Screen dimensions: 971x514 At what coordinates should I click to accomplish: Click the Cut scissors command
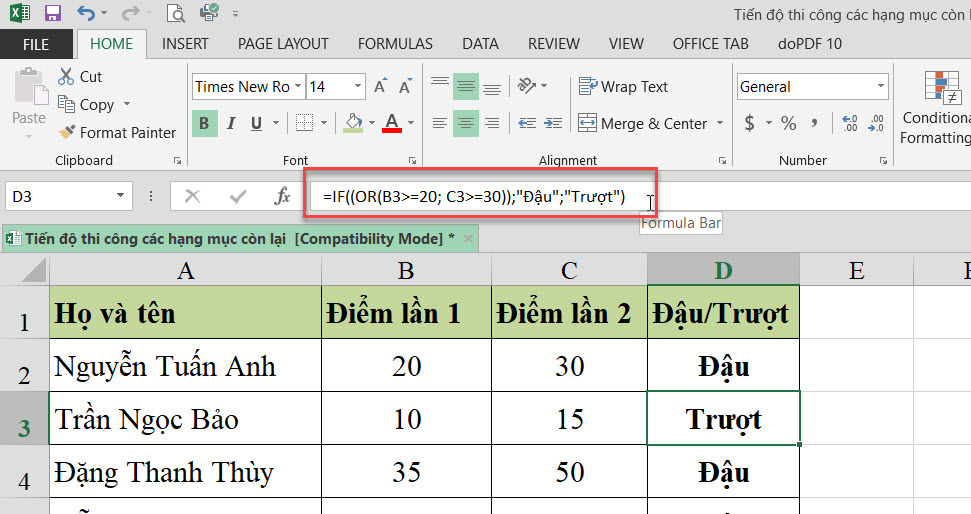tap(79, 77)
